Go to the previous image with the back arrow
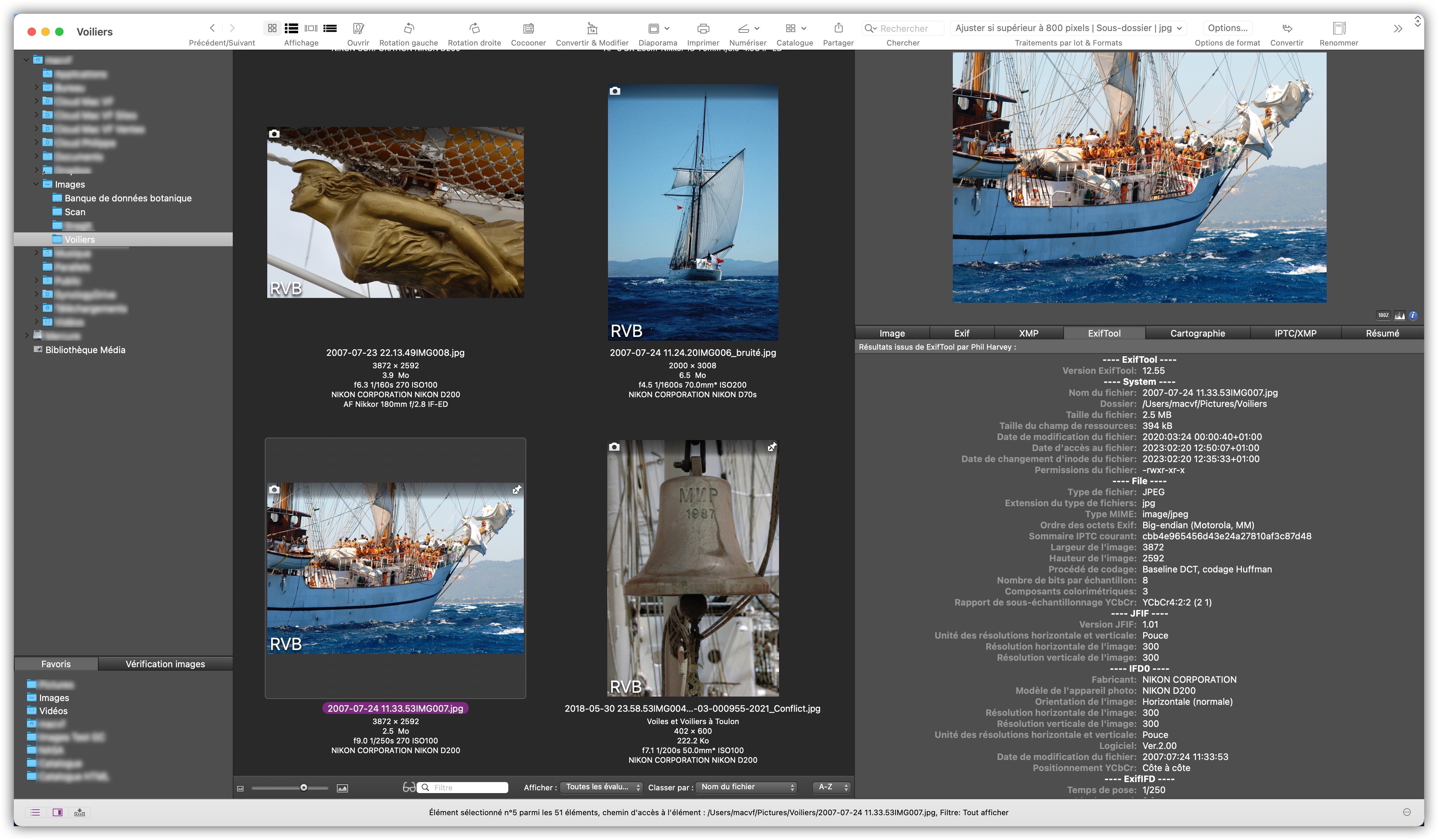The width and height of the screenshot is (1438, 840). point(212,28)
